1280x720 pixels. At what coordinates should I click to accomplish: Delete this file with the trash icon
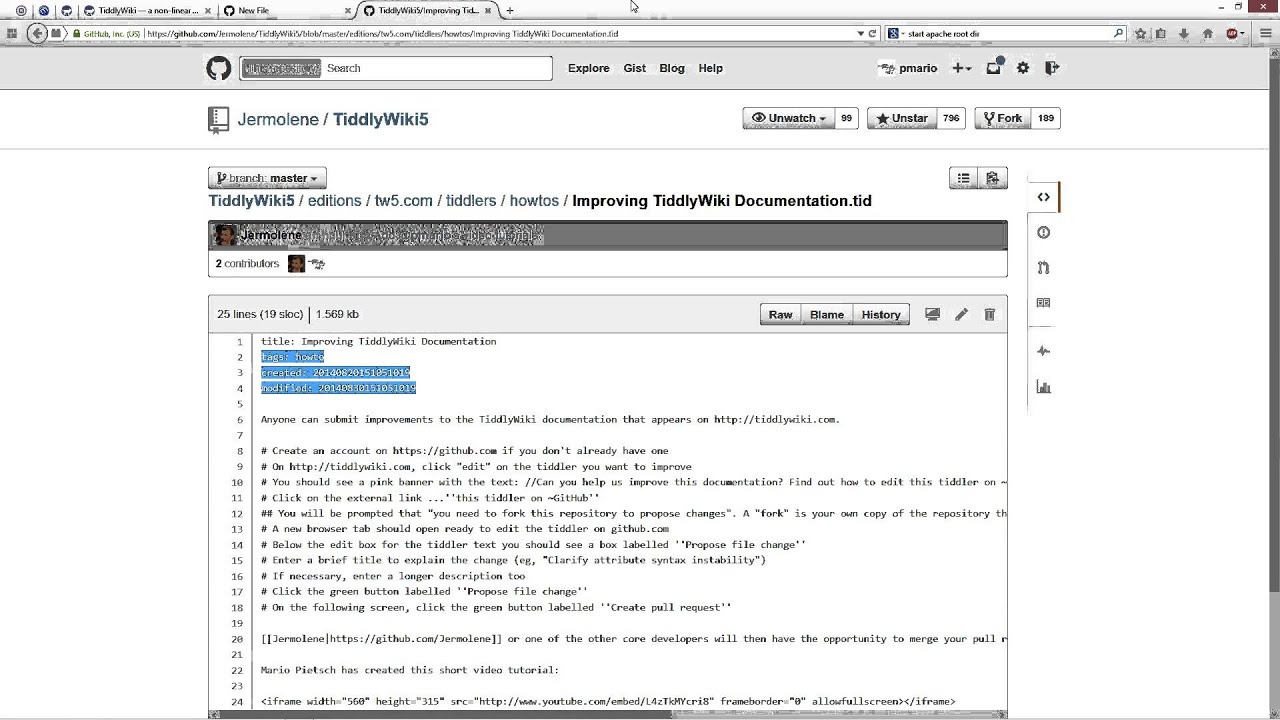989,315
